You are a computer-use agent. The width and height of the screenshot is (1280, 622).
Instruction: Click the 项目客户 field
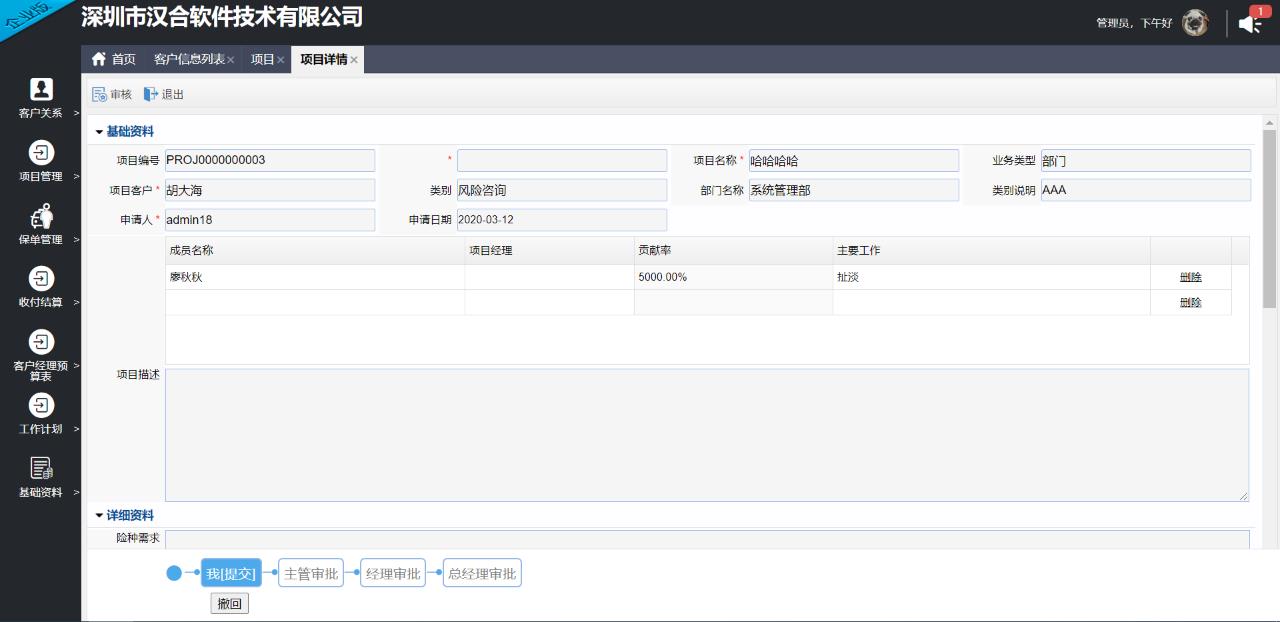point(270,190)
